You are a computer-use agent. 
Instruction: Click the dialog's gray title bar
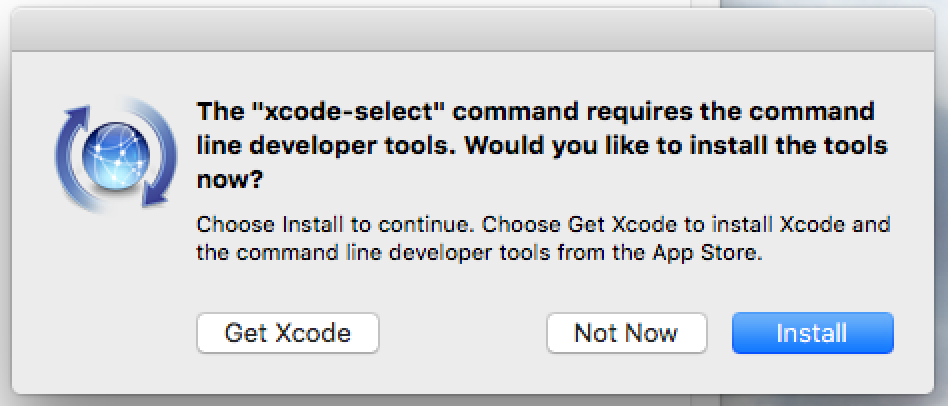click(x=473, y=30)
